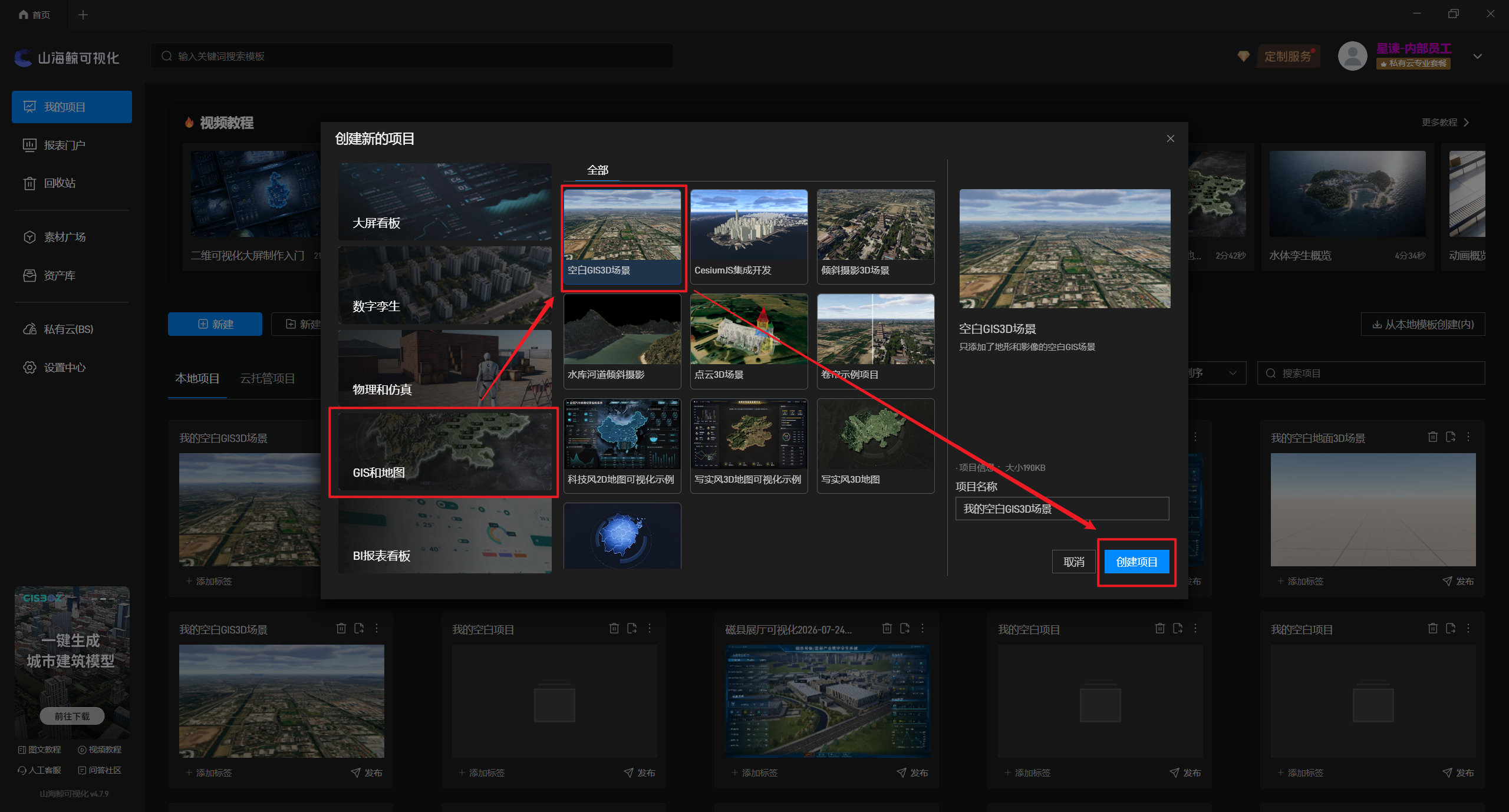The image size is (1509, 812).
Task: Click 前往下载 on the city model banner
Action: [x=72, y=716]
